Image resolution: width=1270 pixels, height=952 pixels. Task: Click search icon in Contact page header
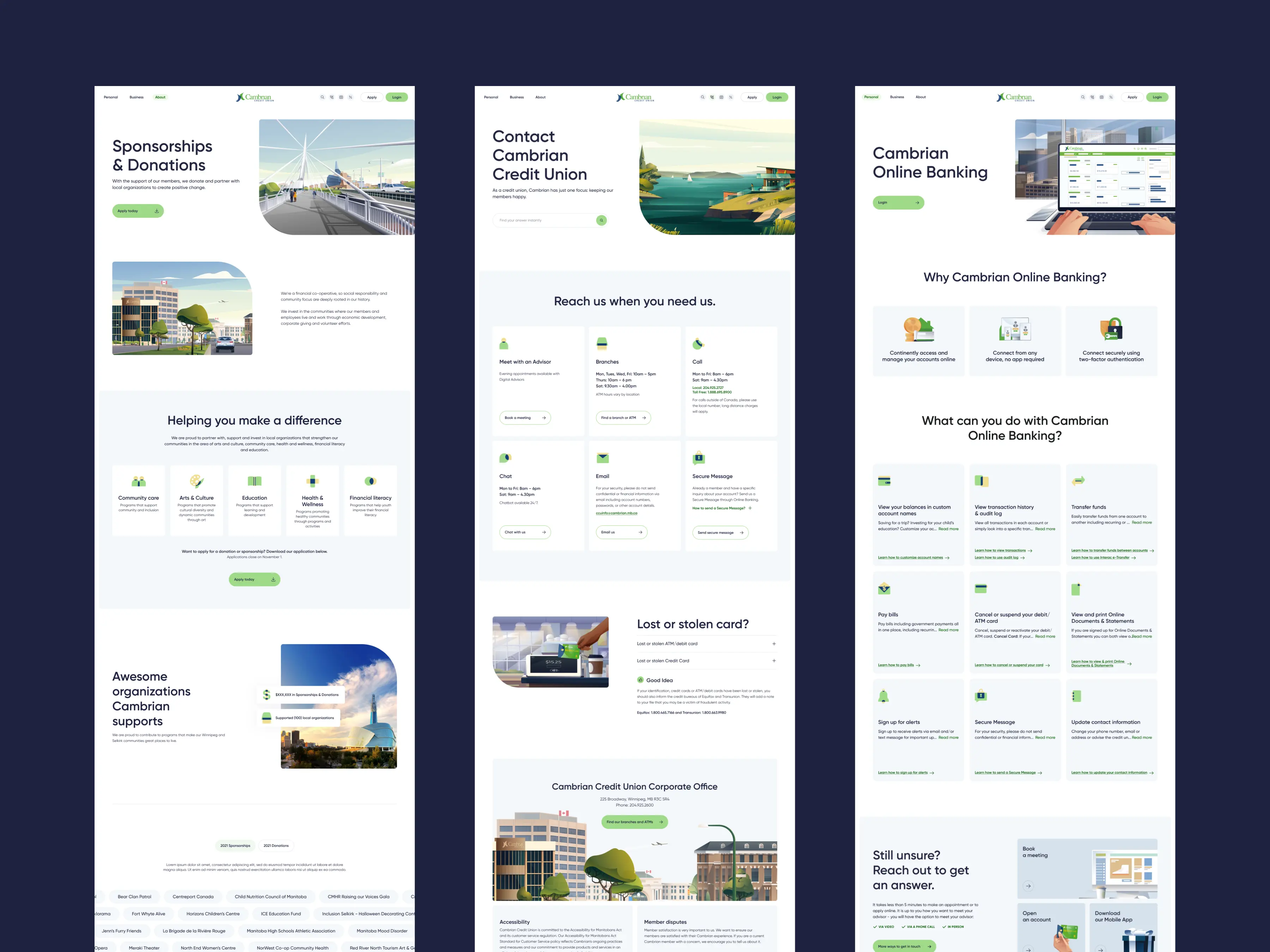tap(702, 97)
